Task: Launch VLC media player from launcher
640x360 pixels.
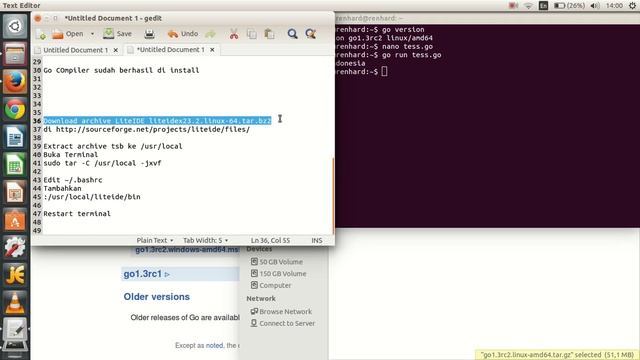Action: point(15,302)
